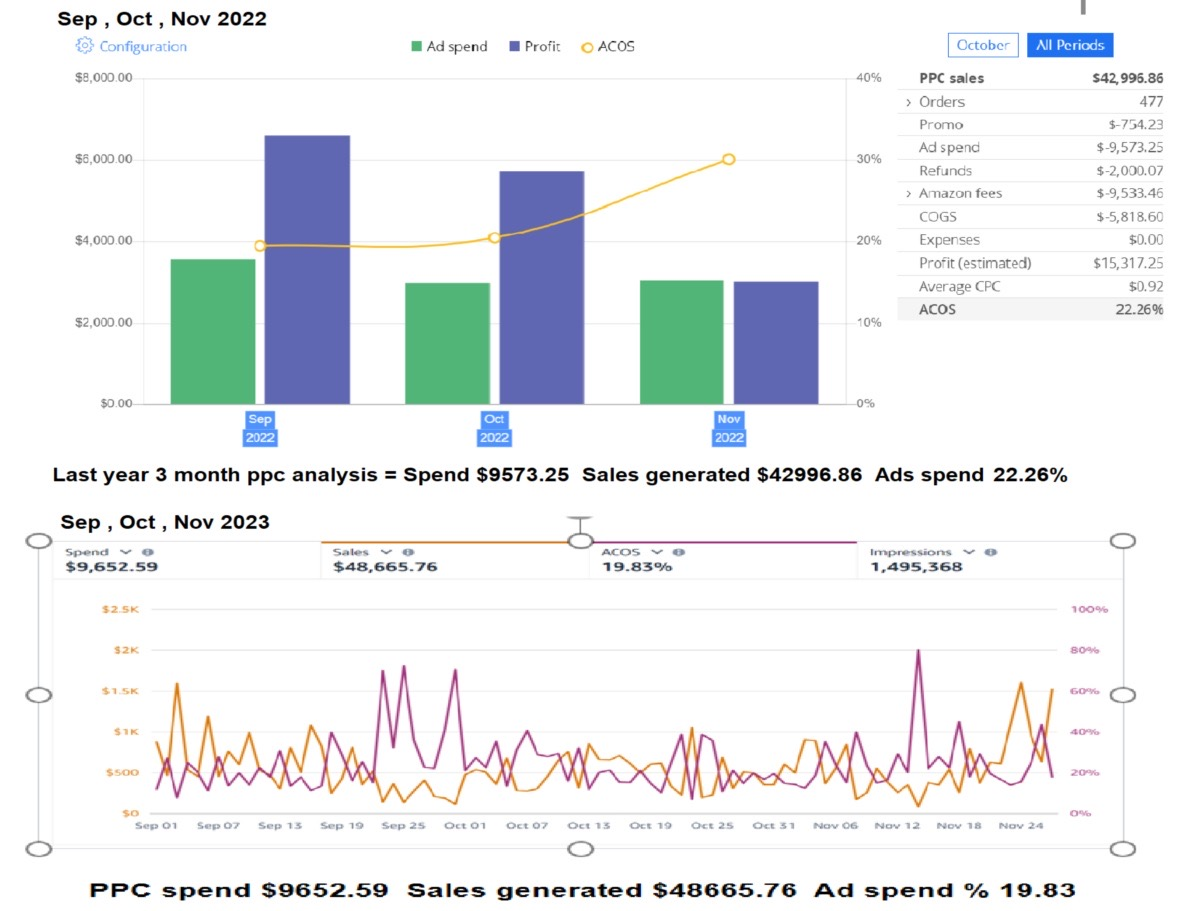Select the All Periods tab
This screenshot has height=911, width=1178.
pos(1069,45)
